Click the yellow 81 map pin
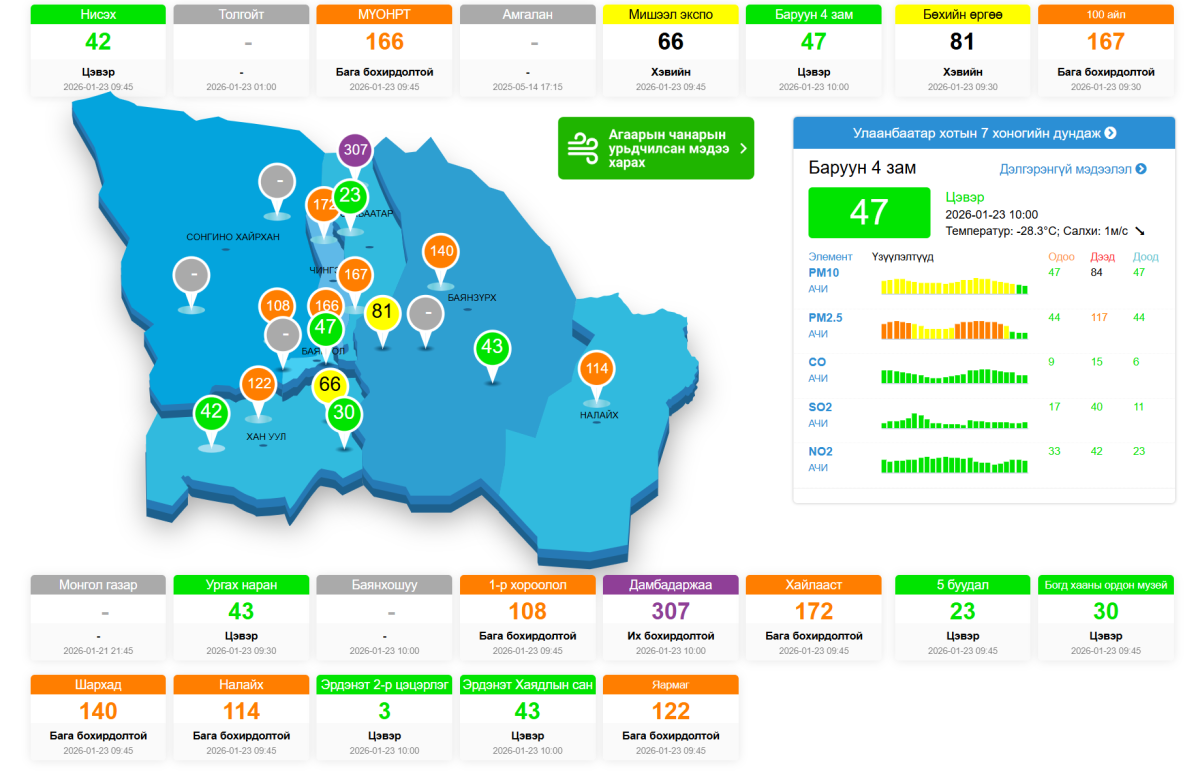Screen dimensions: 1200x774 coord(382,312)
